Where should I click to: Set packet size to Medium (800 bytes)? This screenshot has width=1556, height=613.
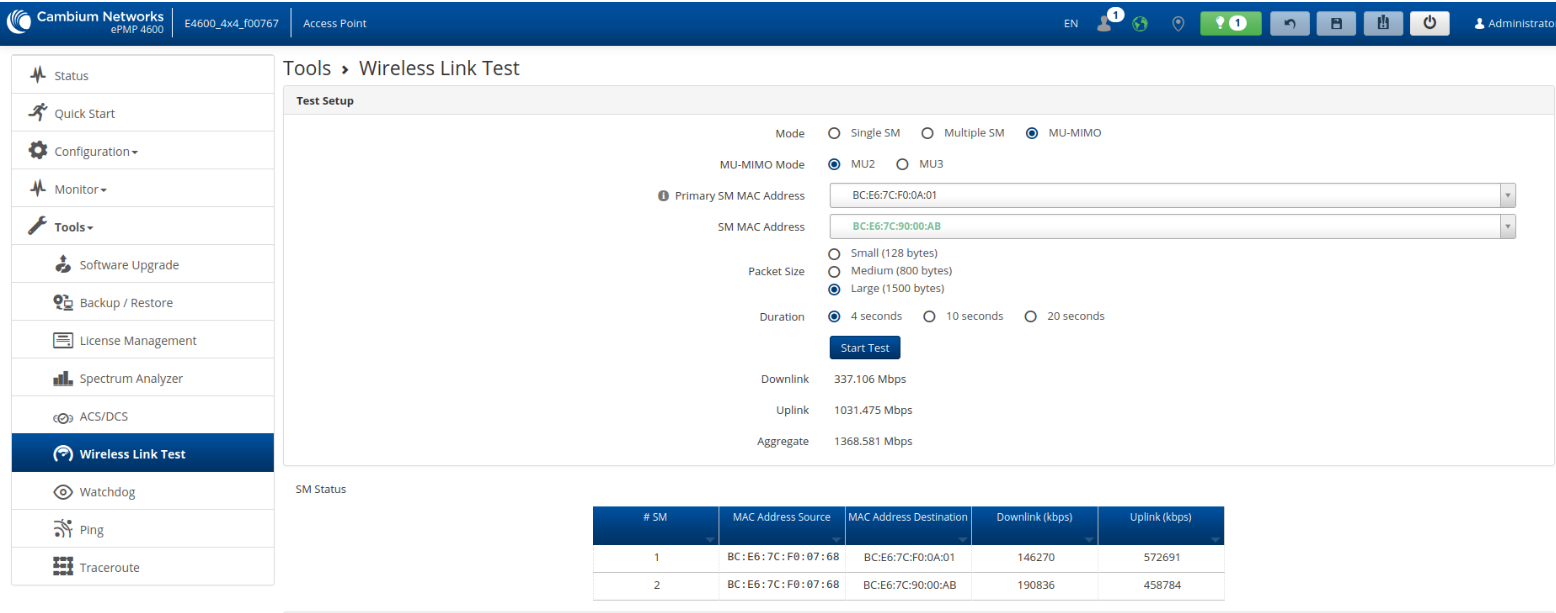(834, 271)
